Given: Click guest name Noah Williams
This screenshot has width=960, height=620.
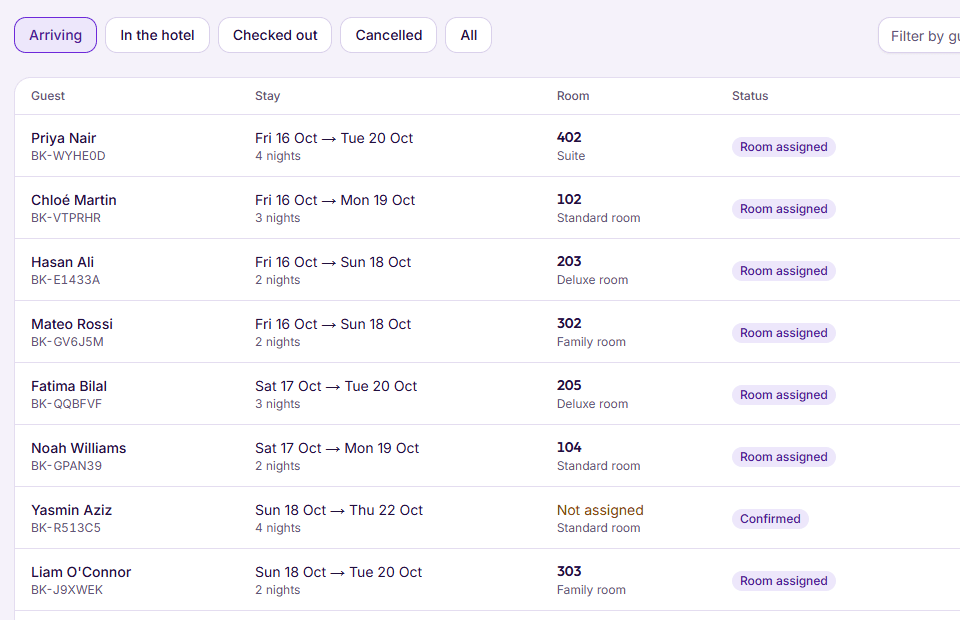Looking at the screenshot, I should [x=78, y=447].
